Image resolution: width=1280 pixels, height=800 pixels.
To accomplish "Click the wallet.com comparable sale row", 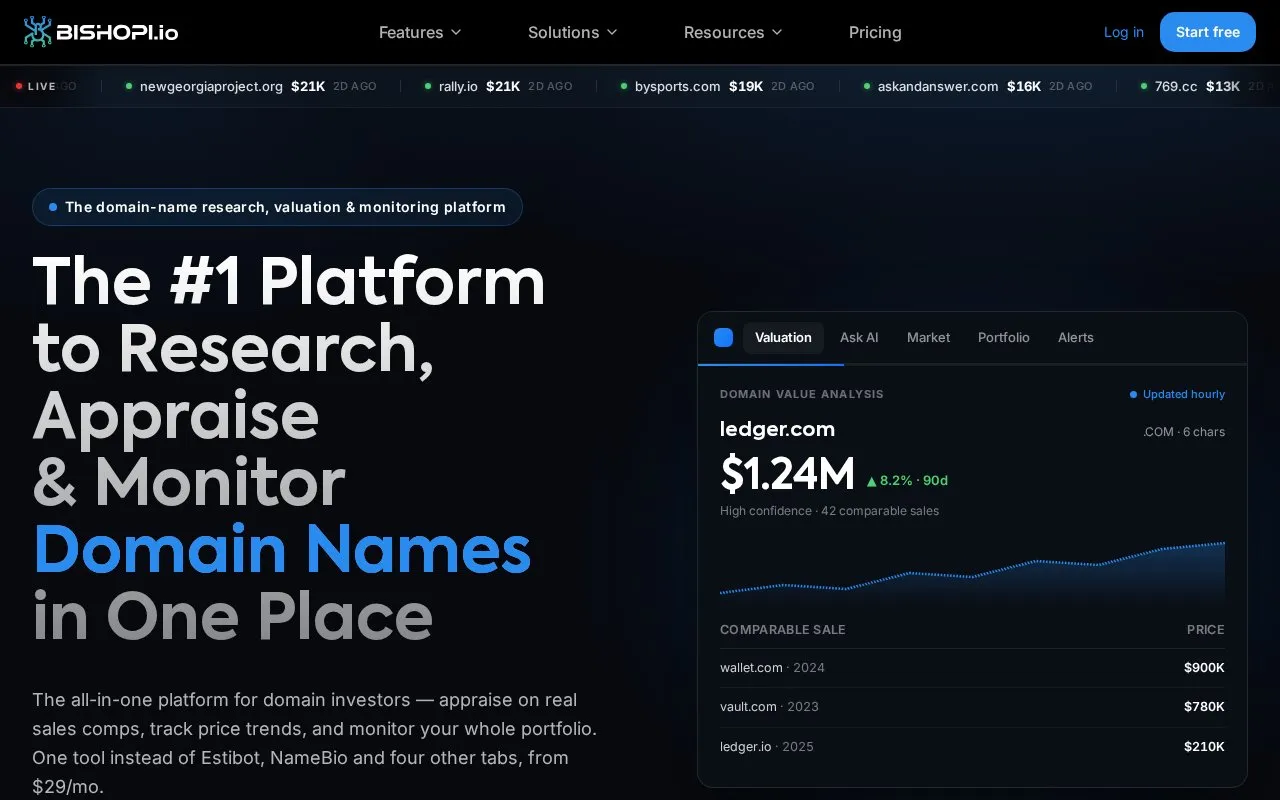I will pyautogui.click(x=972, y=668).
